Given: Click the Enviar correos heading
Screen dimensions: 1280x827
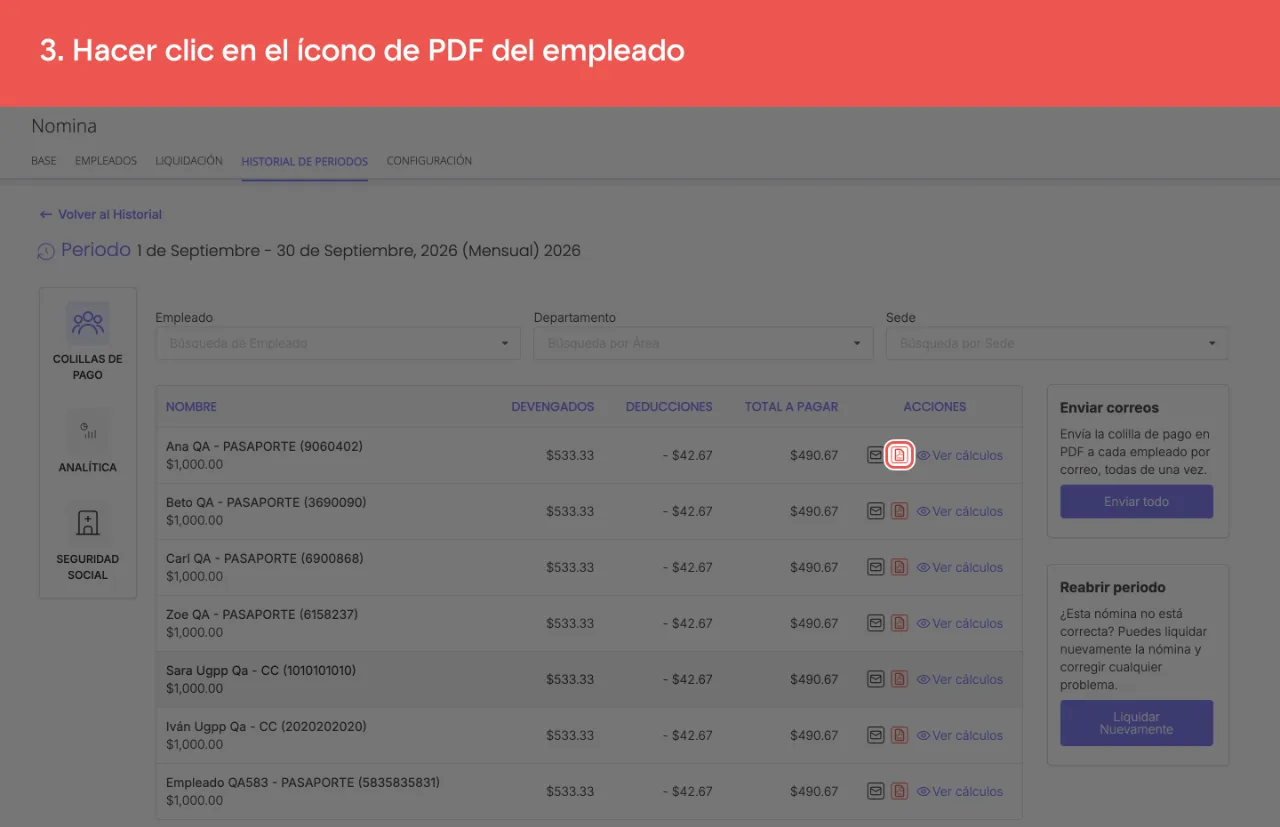Looking at the screenshot, I should (x=1110, y=408).
